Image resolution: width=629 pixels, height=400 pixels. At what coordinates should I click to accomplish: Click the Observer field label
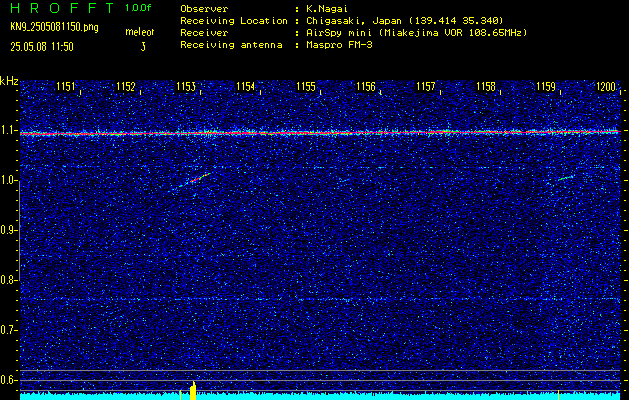[x=204, y=8]
